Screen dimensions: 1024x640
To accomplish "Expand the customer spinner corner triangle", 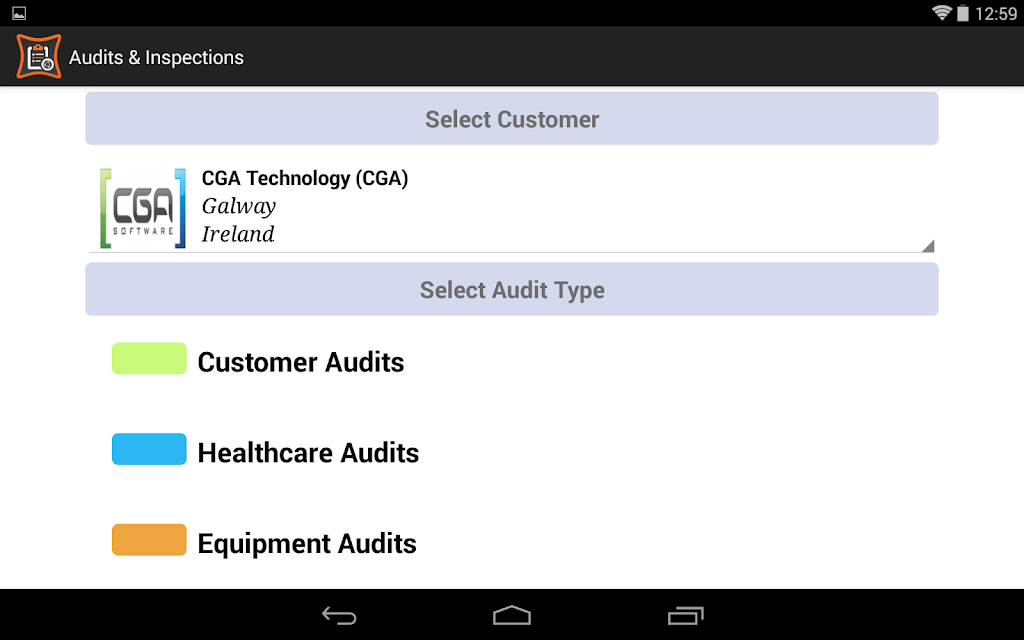I will pyautogui.click(x=928, y=246).
